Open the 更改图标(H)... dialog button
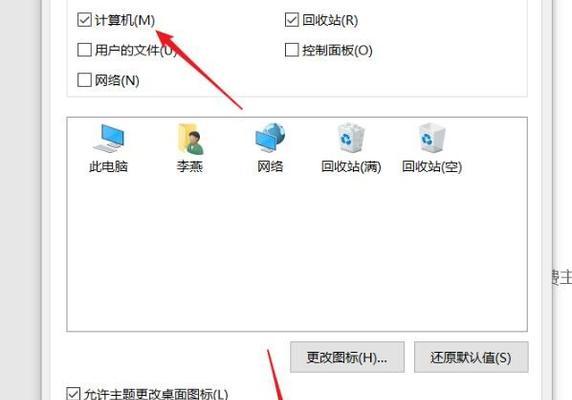This screenshot has width=572, height=400. (347, 357)
